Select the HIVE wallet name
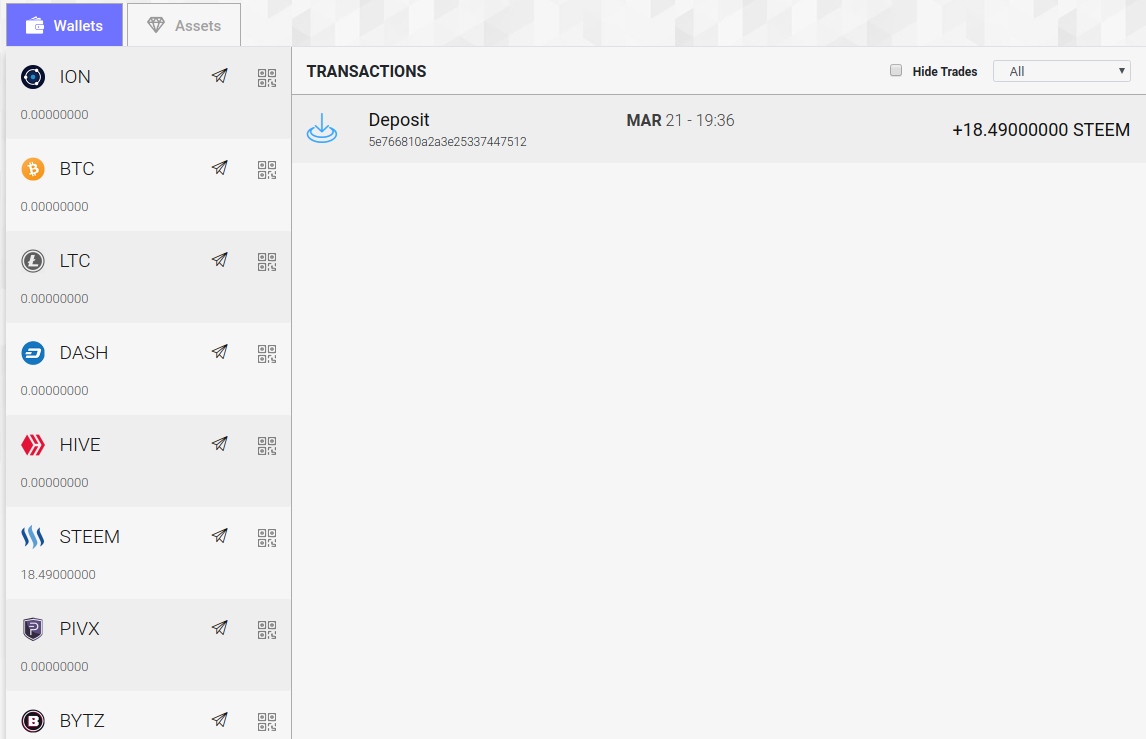 pos(80,445)
